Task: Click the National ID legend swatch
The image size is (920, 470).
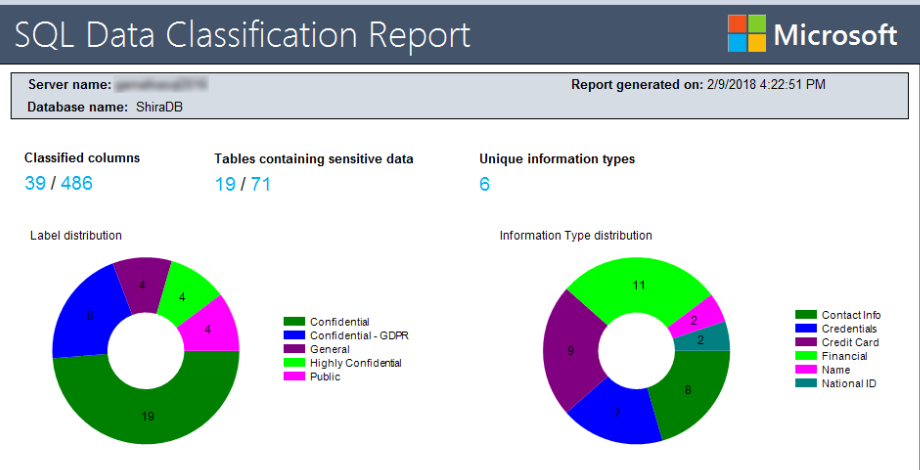Action: pyautogui.click(x=806, y=384)
